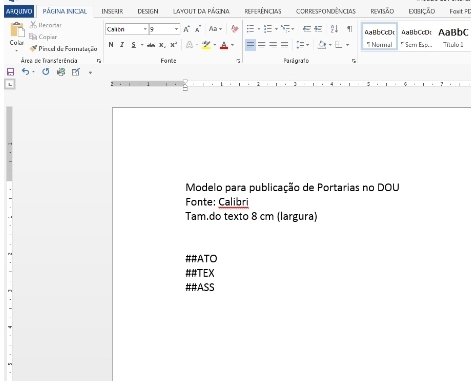Increase font size with grow button
This screenshot has height=381, width=471.
click(x=186, y=29)
